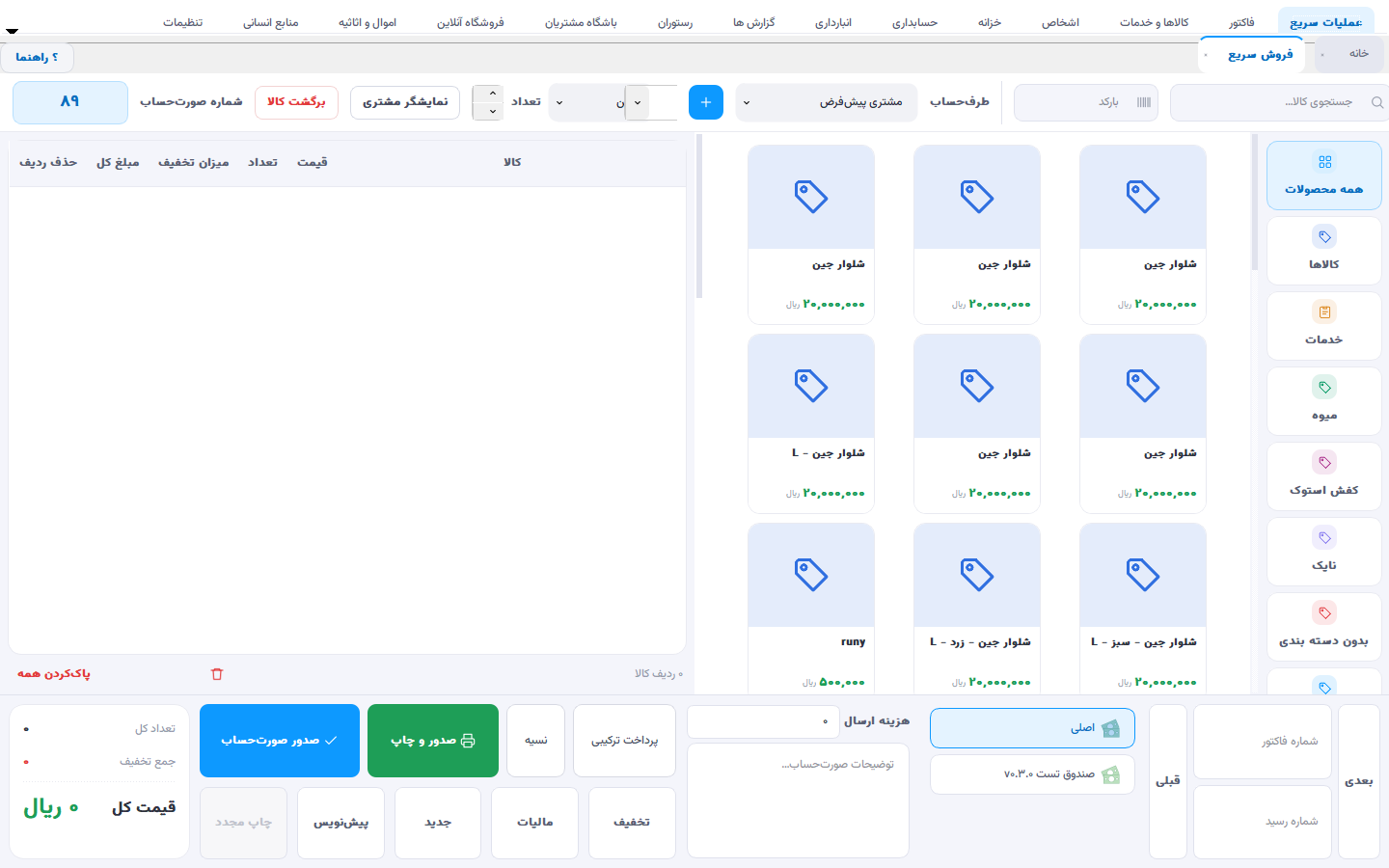
Task: Open the خدمات category in sidebar
Action: (x=1324, y=327)
